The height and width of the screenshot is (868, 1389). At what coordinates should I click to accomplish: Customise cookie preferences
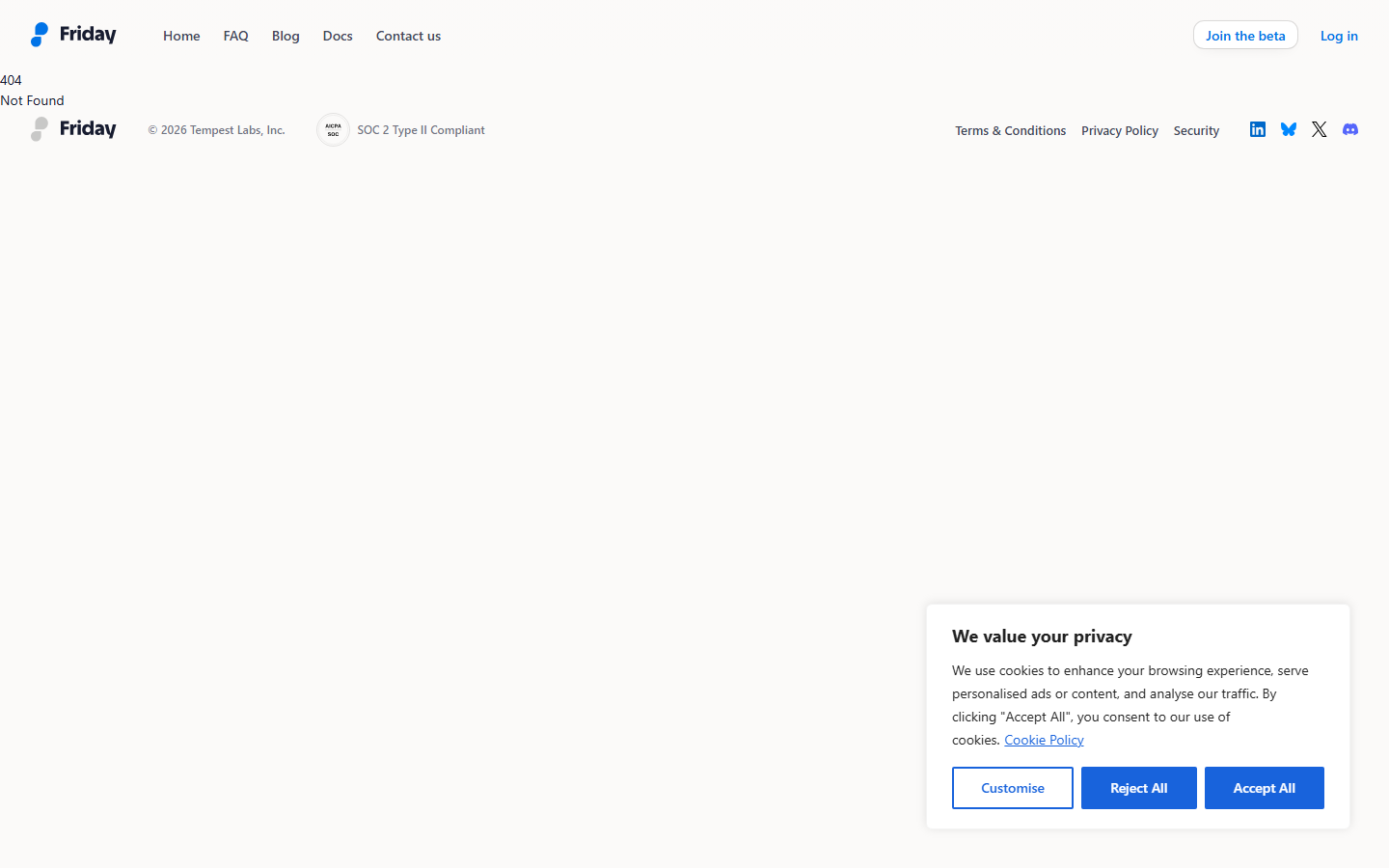pyautogui.click(x=1013, y=788)
